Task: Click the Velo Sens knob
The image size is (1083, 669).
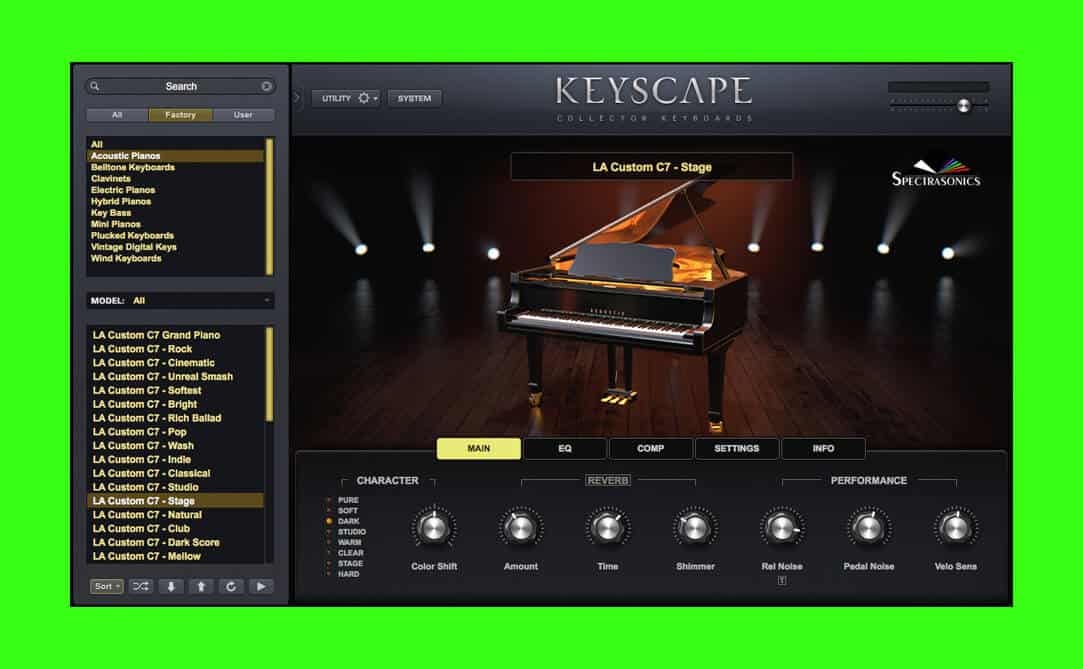Action: pyautogui.click(x=956, y=528)
